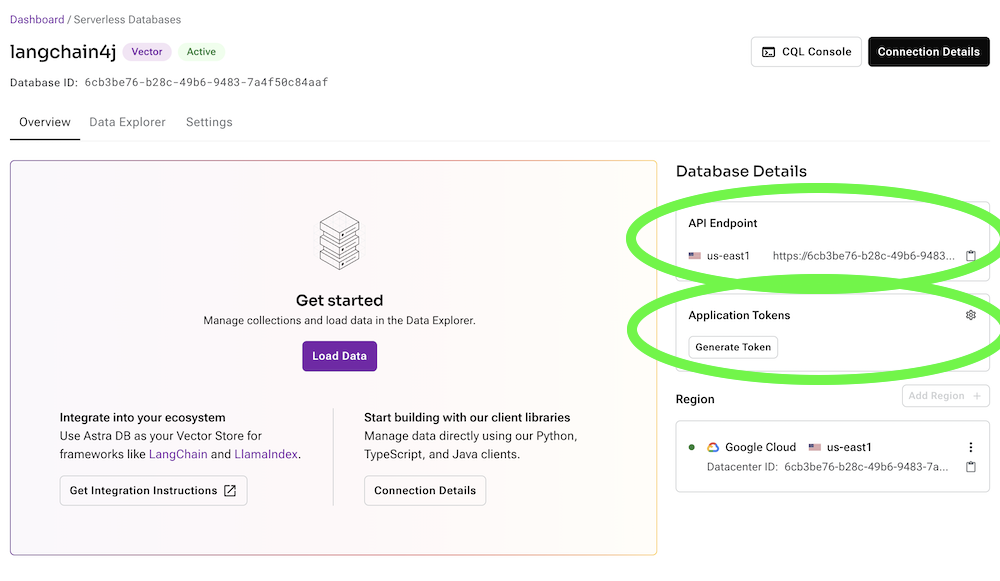Click the US flag beside the API endpoint
The width and height of the screenshot is (1000, 581).
pyautogui.click(x=695, y=256)
